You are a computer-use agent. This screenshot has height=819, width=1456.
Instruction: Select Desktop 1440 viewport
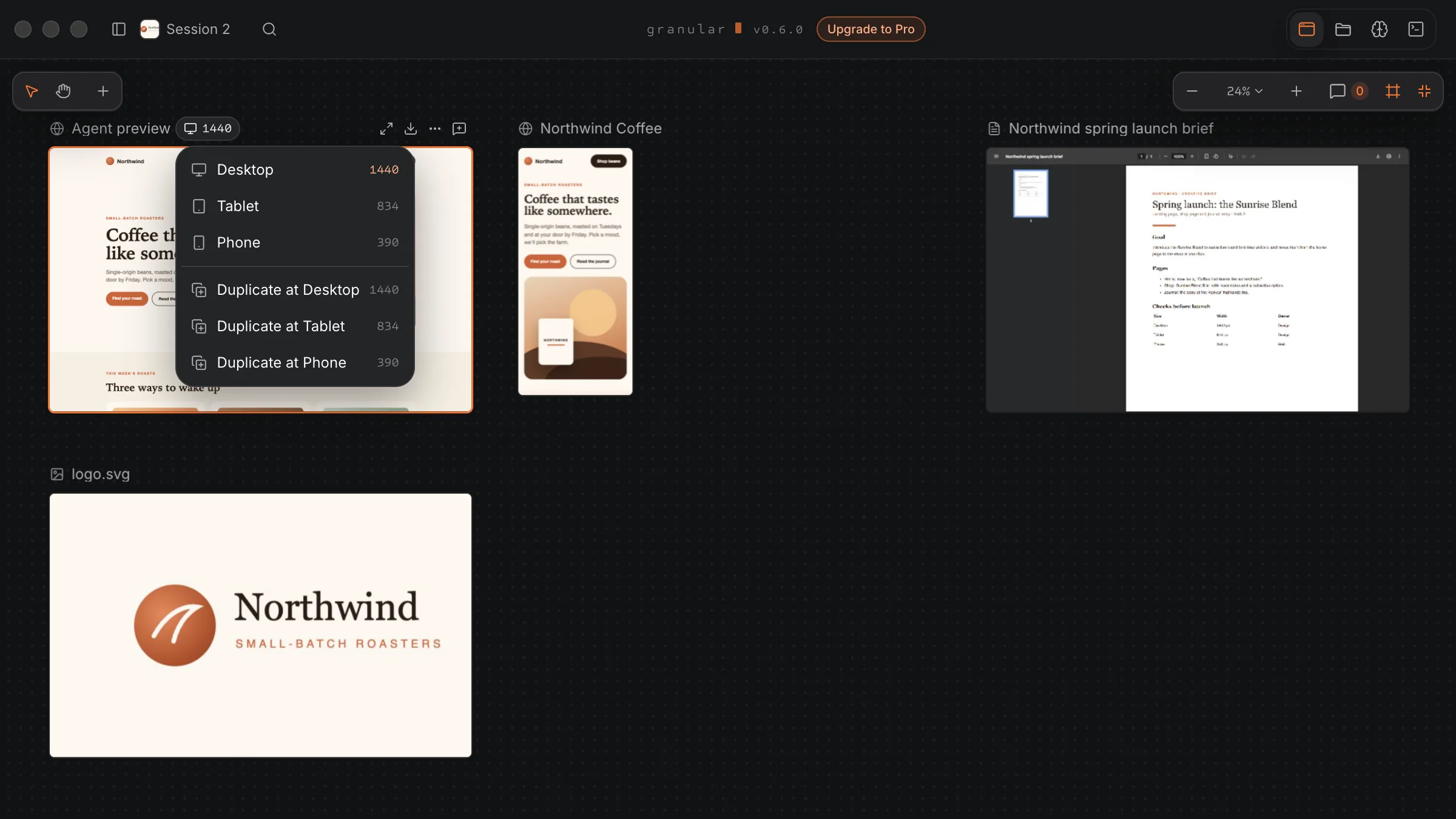(295, 170)
